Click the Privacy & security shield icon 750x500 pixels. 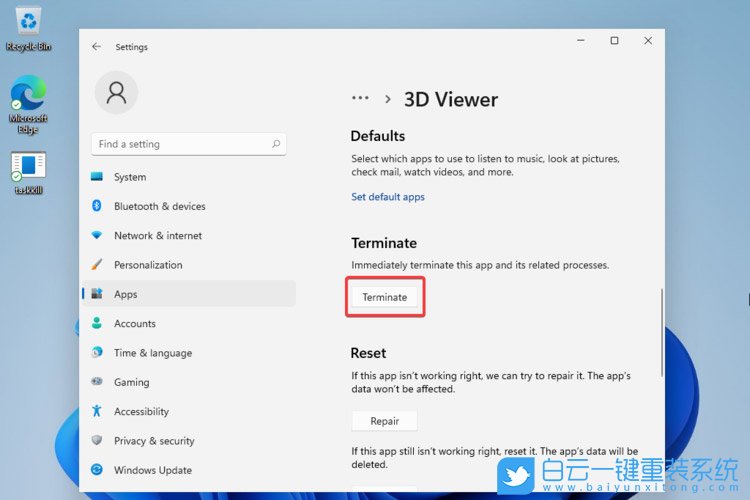click(97, 441)
